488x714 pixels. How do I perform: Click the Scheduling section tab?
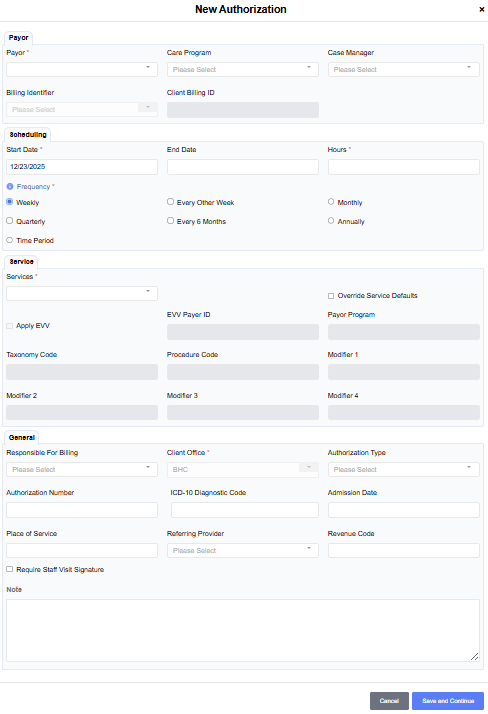pos(28,135)
